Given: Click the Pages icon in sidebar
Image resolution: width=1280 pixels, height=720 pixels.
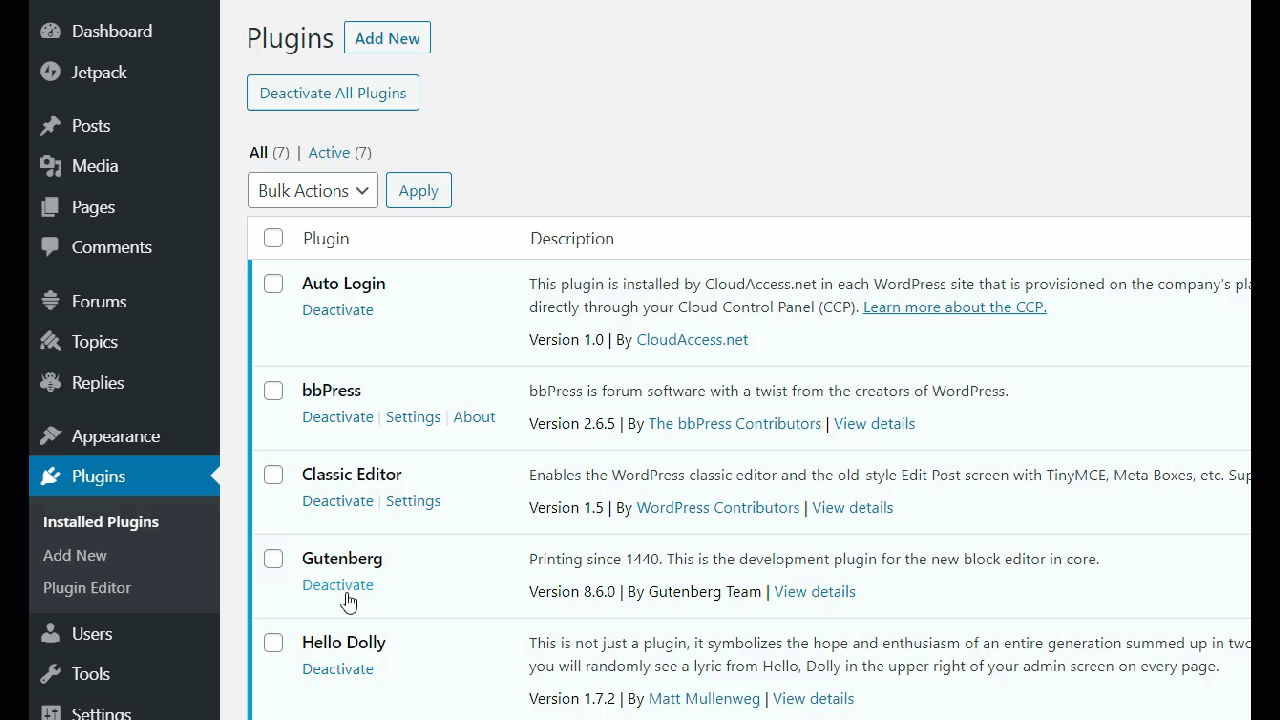Looking at the screenshot, I should point(51,207).
